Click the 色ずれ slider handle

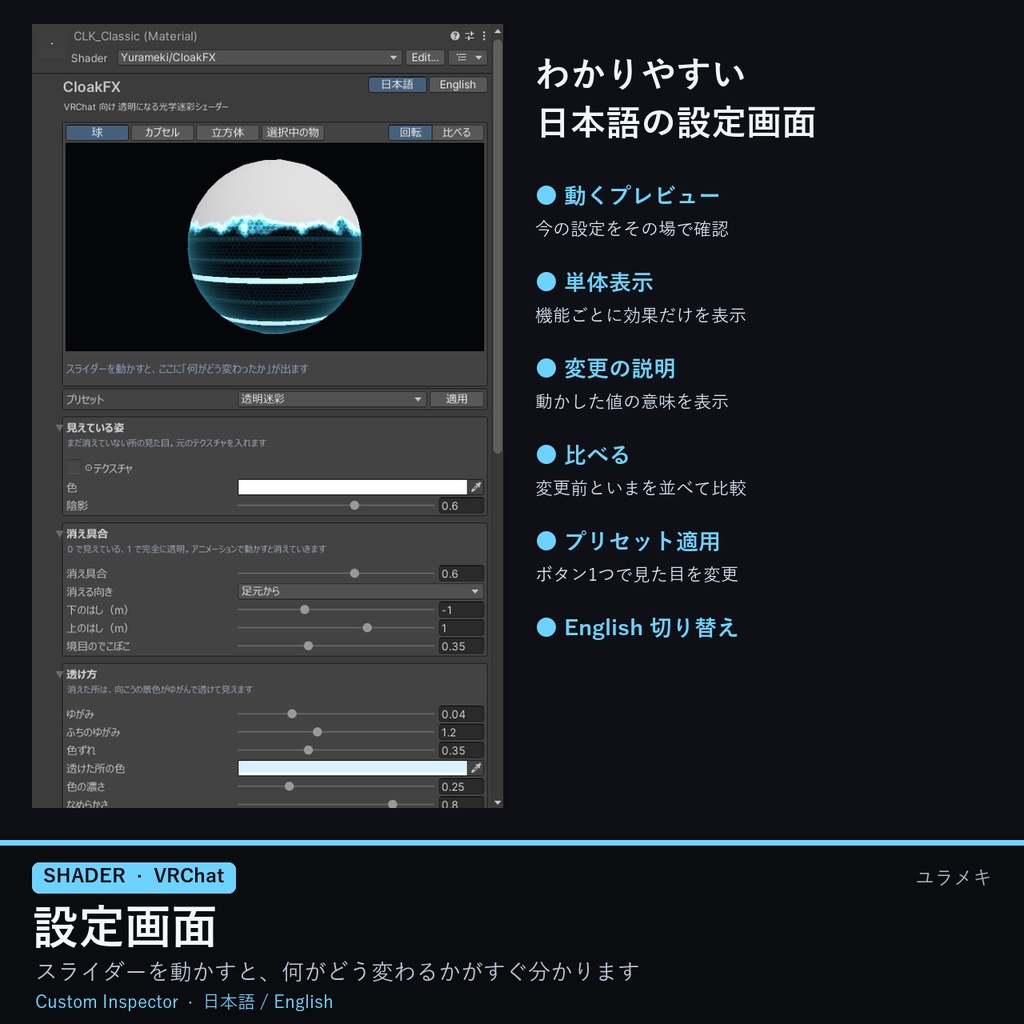(x=308, y=750)
